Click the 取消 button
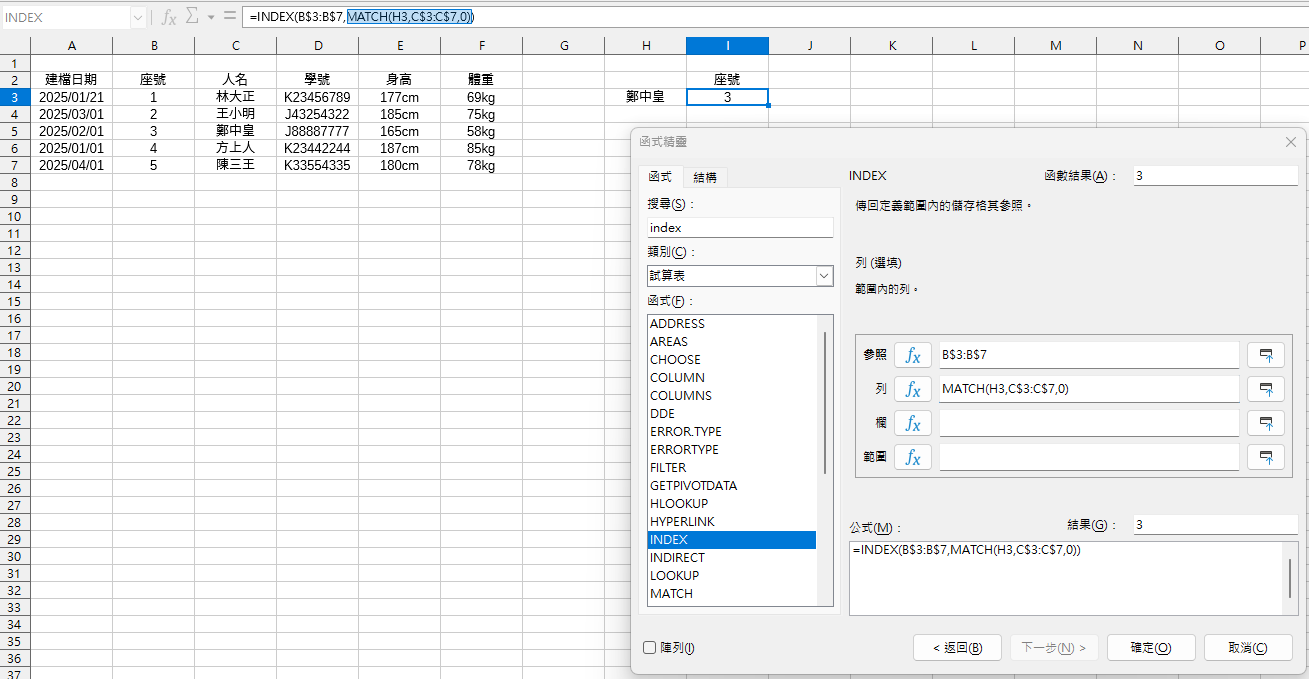Image resolution: width=1309 pixels, height=679 pixels. [1248, 647]
